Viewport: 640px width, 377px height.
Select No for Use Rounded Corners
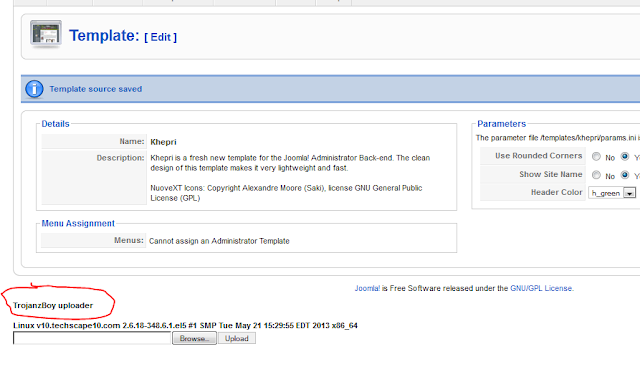pyautogui.click(x=596, y=156)
